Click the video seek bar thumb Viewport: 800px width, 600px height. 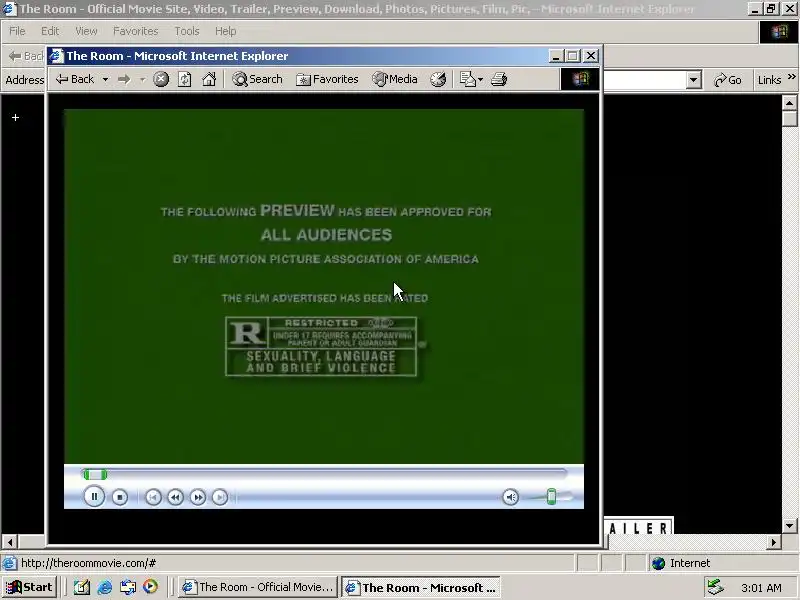[95, 474]
